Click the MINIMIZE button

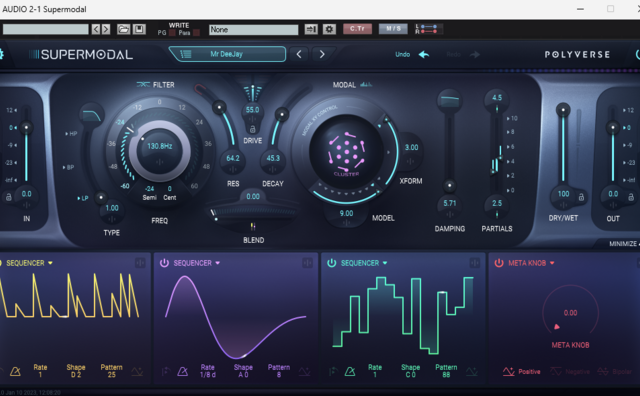click(x=624, y=243)
